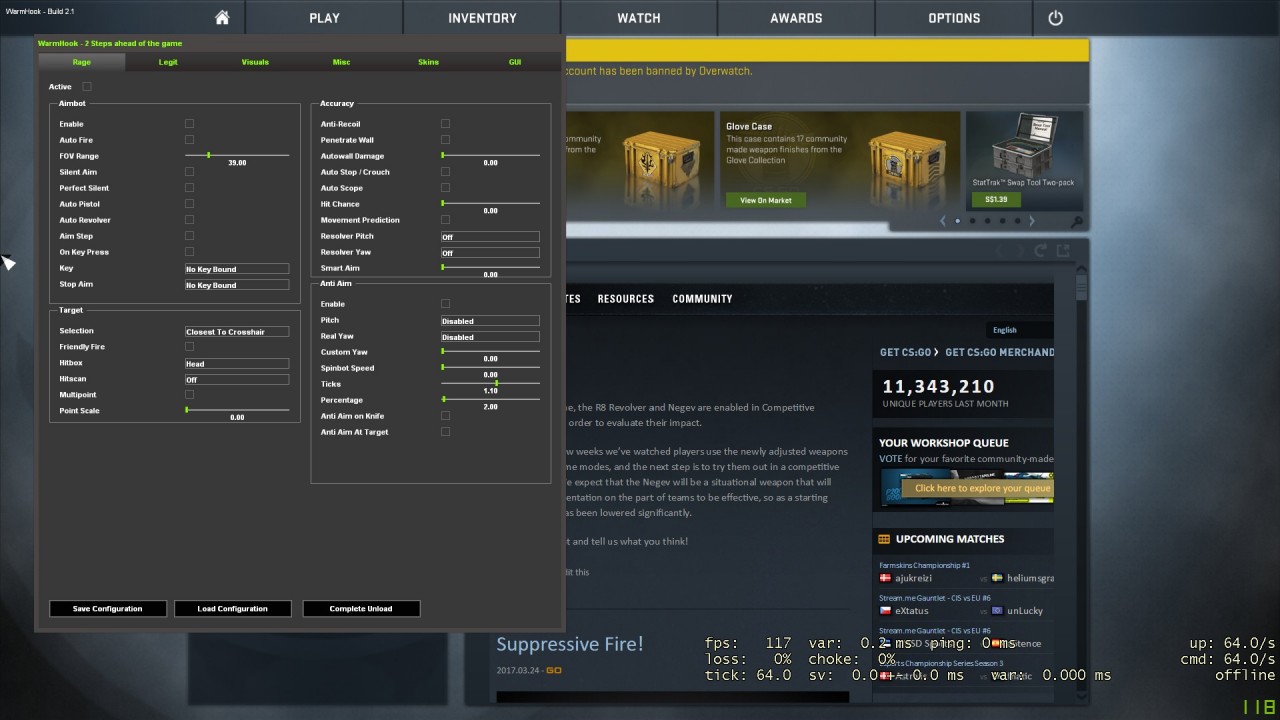Open Suppressive Fire! blog post
The width and height of the screenshot is (1280, 720).
point(570,644)
